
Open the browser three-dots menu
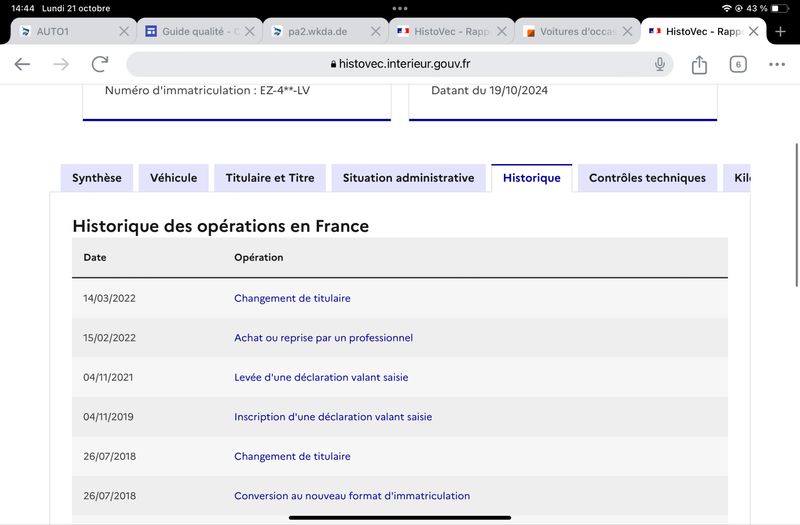777,64
